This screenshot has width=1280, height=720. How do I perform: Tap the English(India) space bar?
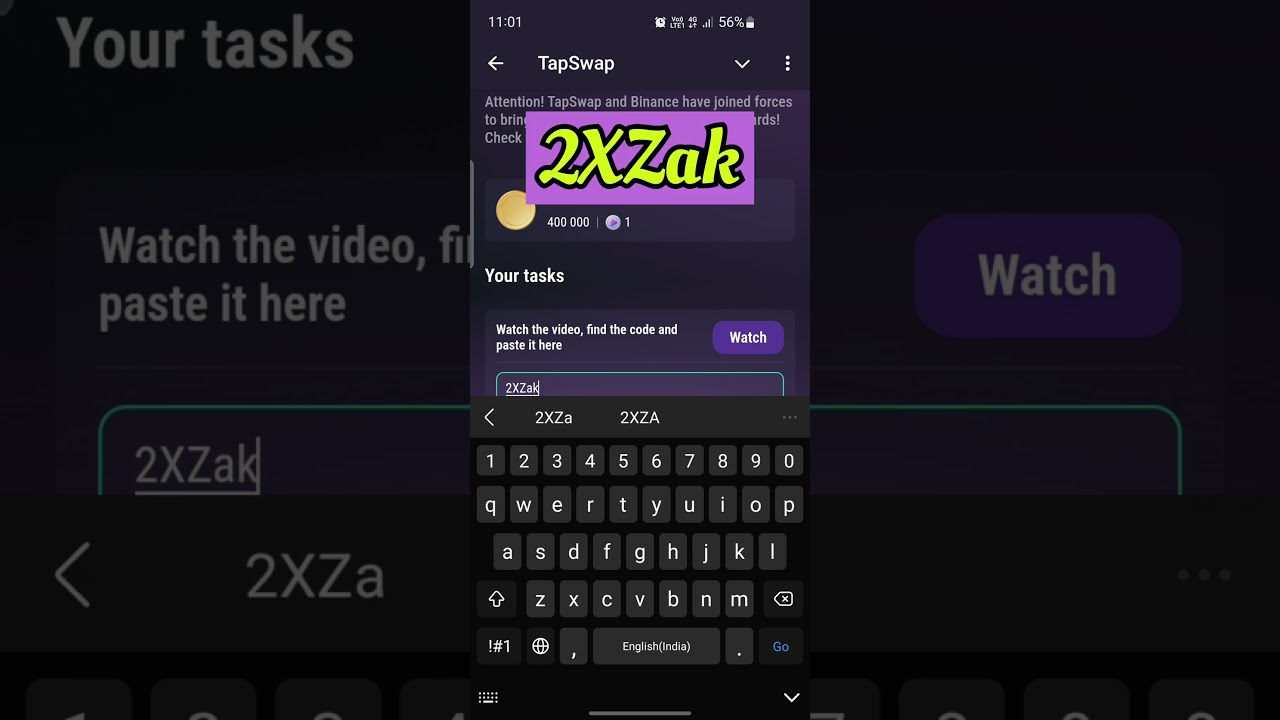coord(656,646)
